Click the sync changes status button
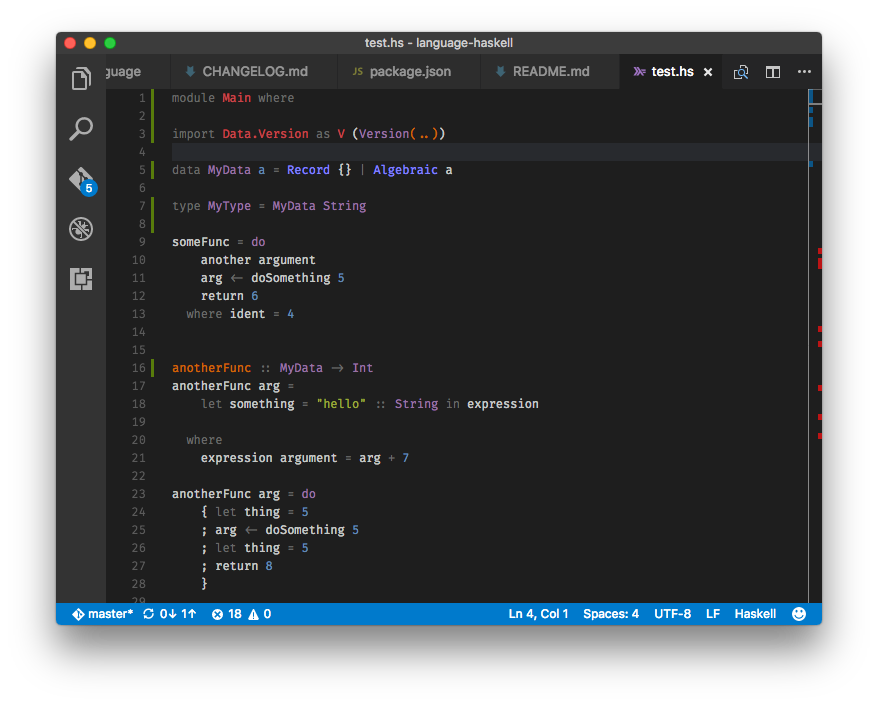Screen dimensions: 878x705 click(x=170, y=614)
